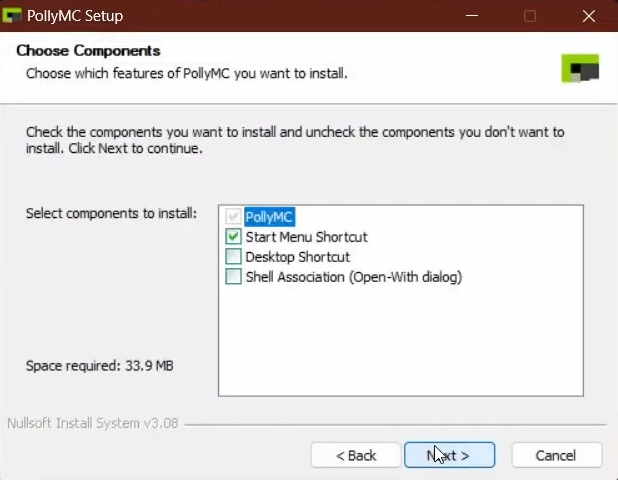The height and width of the screenshot is (480, 618).
Task: Click the Space required 33.9 MB text
Action: pyautogui.click(x=100, y=366)
